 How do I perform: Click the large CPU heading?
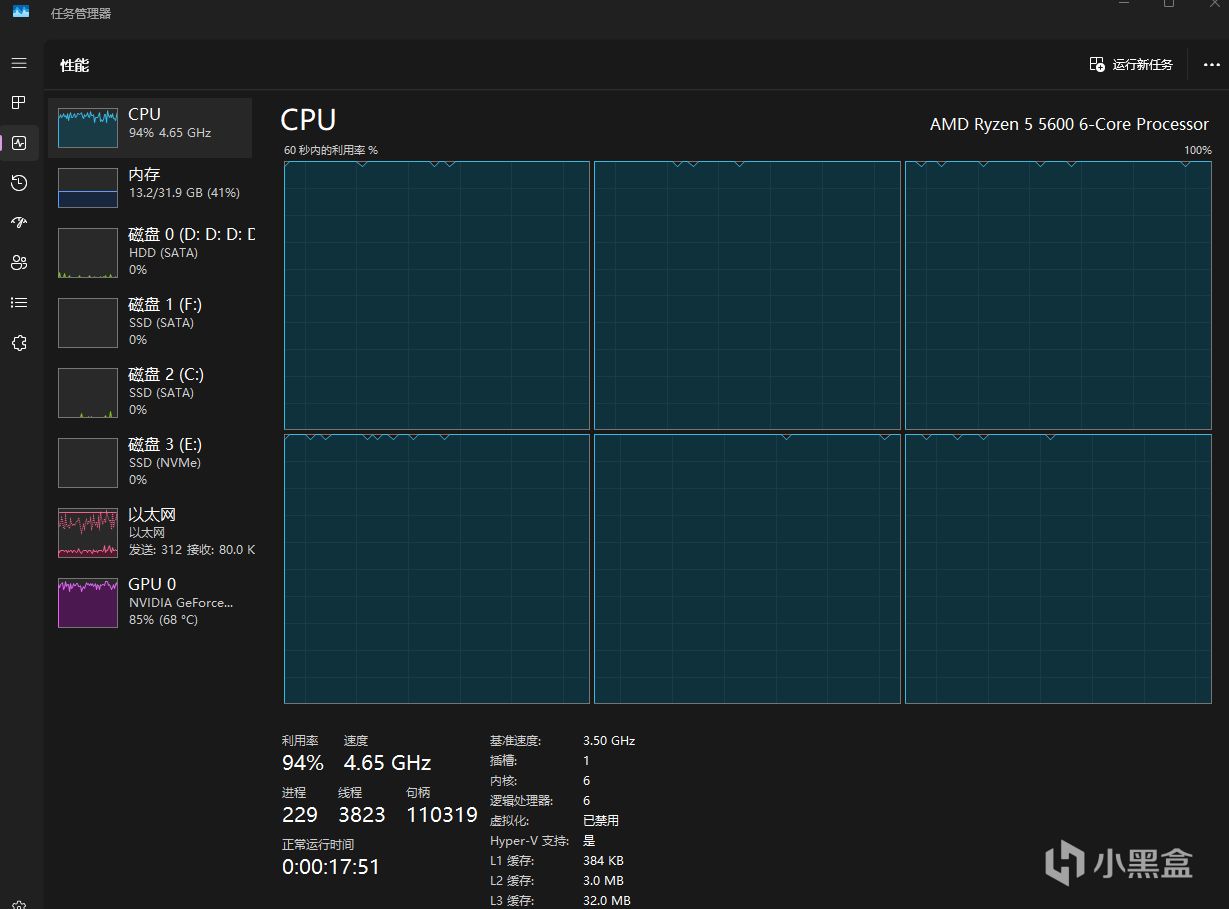(308, 120)
